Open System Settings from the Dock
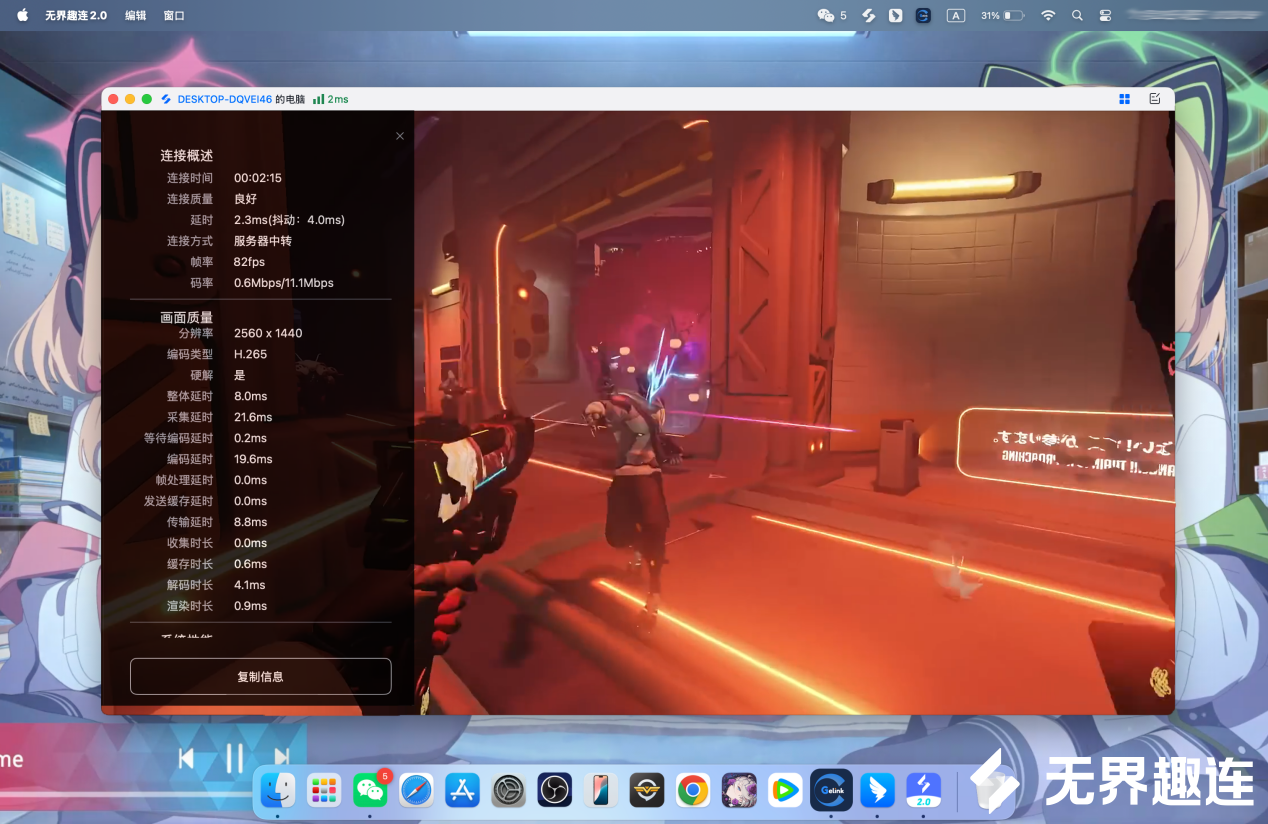 coord(509,790)
